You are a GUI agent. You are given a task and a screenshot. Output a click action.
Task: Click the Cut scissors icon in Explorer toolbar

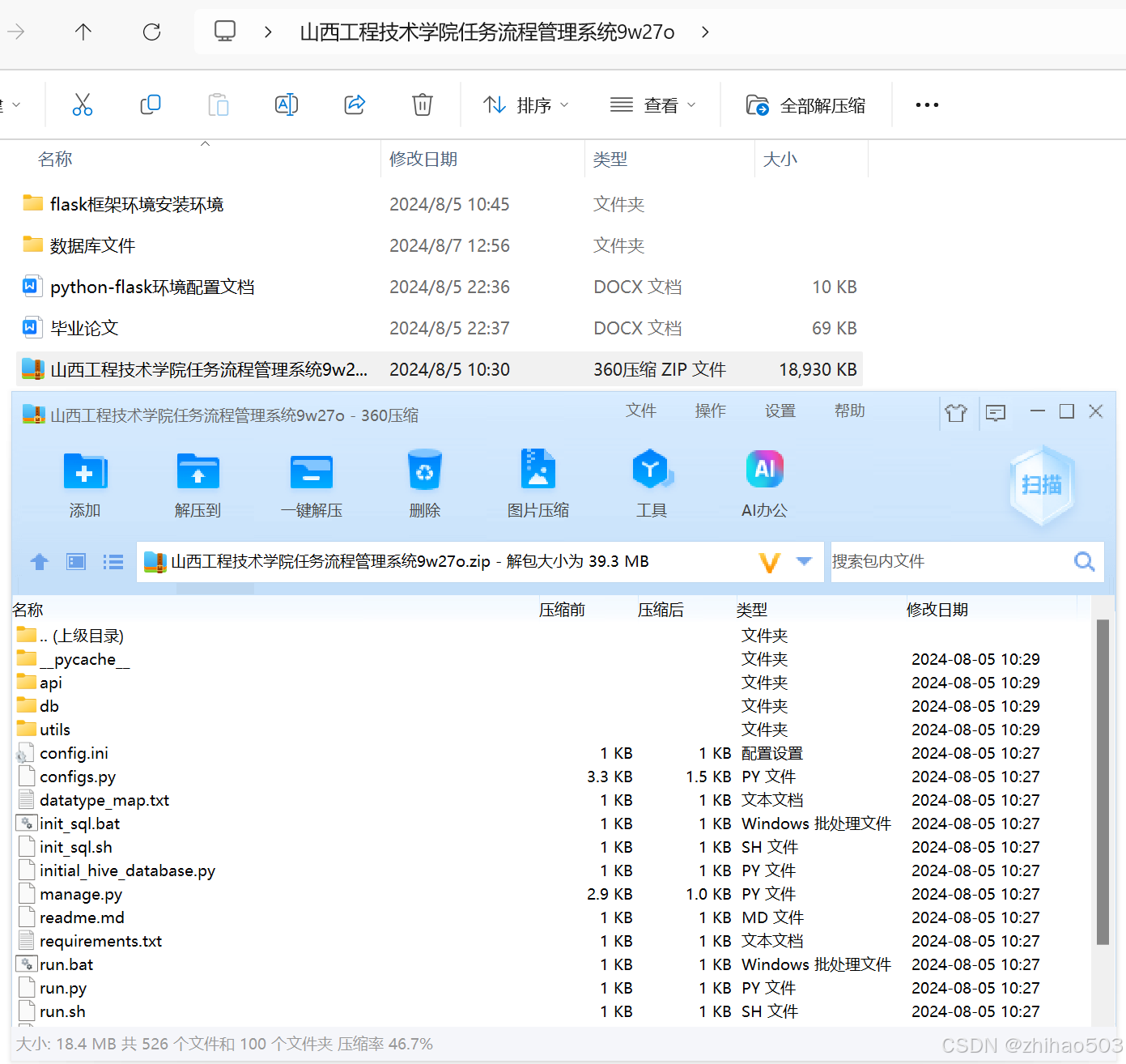83,104
